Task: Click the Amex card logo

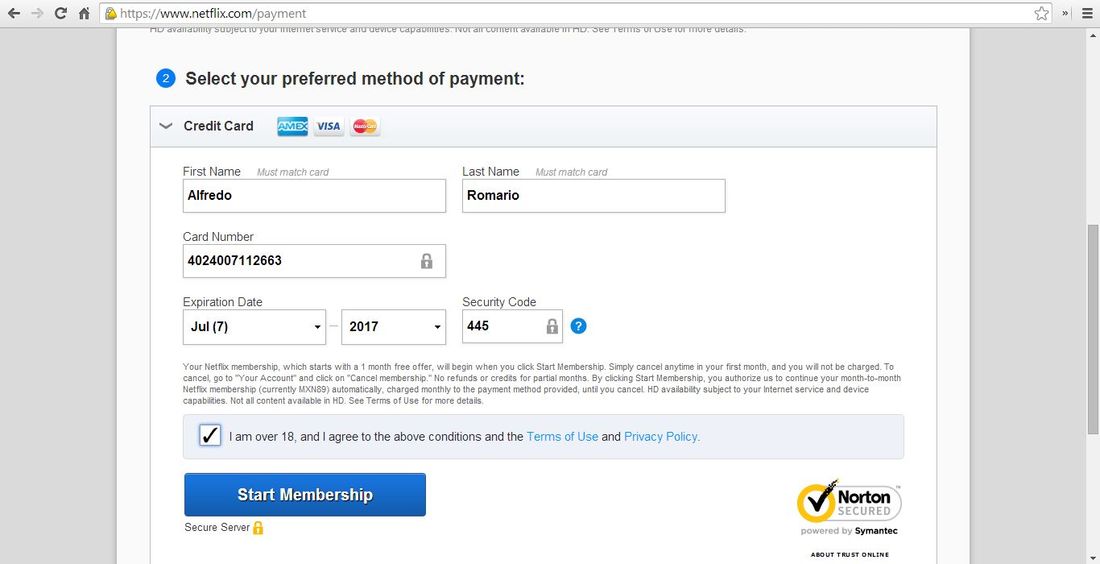Action: [293, 126]
